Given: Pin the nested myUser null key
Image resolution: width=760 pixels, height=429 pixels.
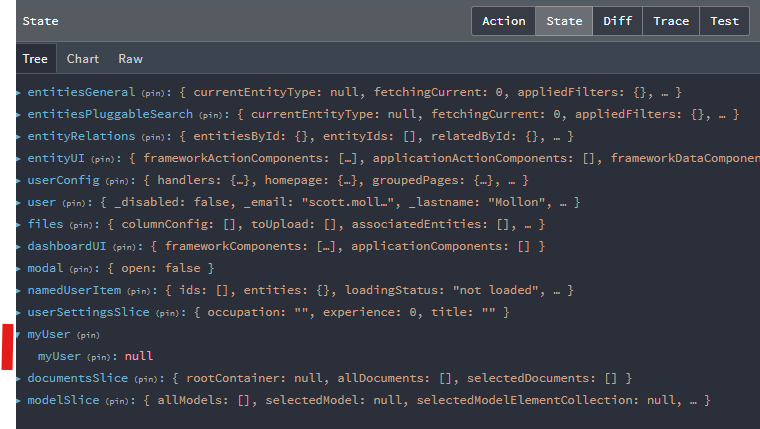Looking at the screenshot, I should (x=99, y=357).
